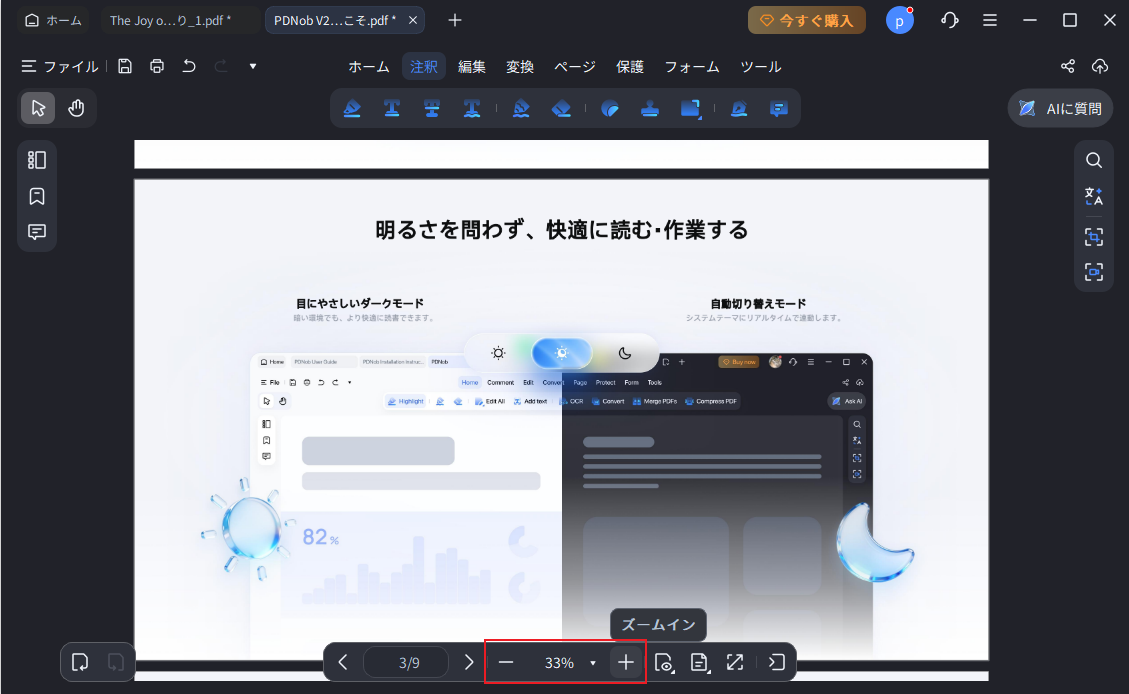Enable full screen reading mode

click(x=735, y=662)
